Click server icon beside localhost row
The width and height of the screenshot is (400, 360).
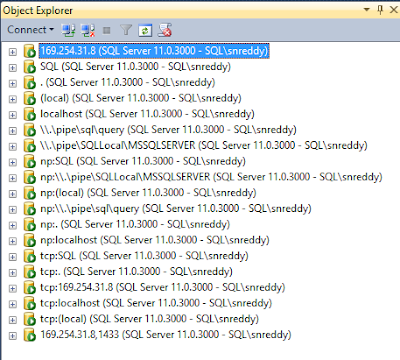(29, 114)
